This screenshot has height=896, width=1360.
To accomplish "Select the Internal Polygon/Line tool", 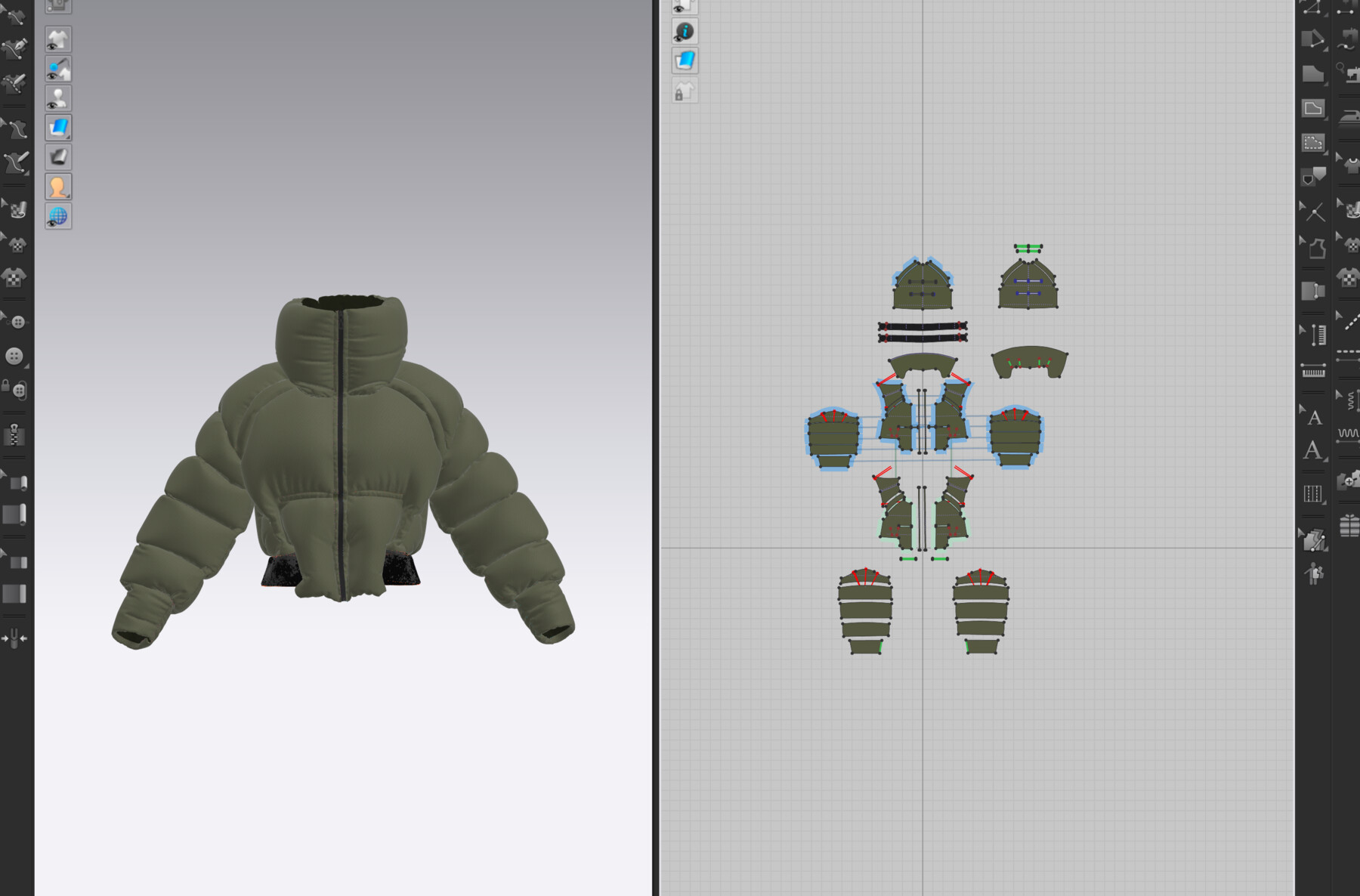I will click(x=1313, y=108).
